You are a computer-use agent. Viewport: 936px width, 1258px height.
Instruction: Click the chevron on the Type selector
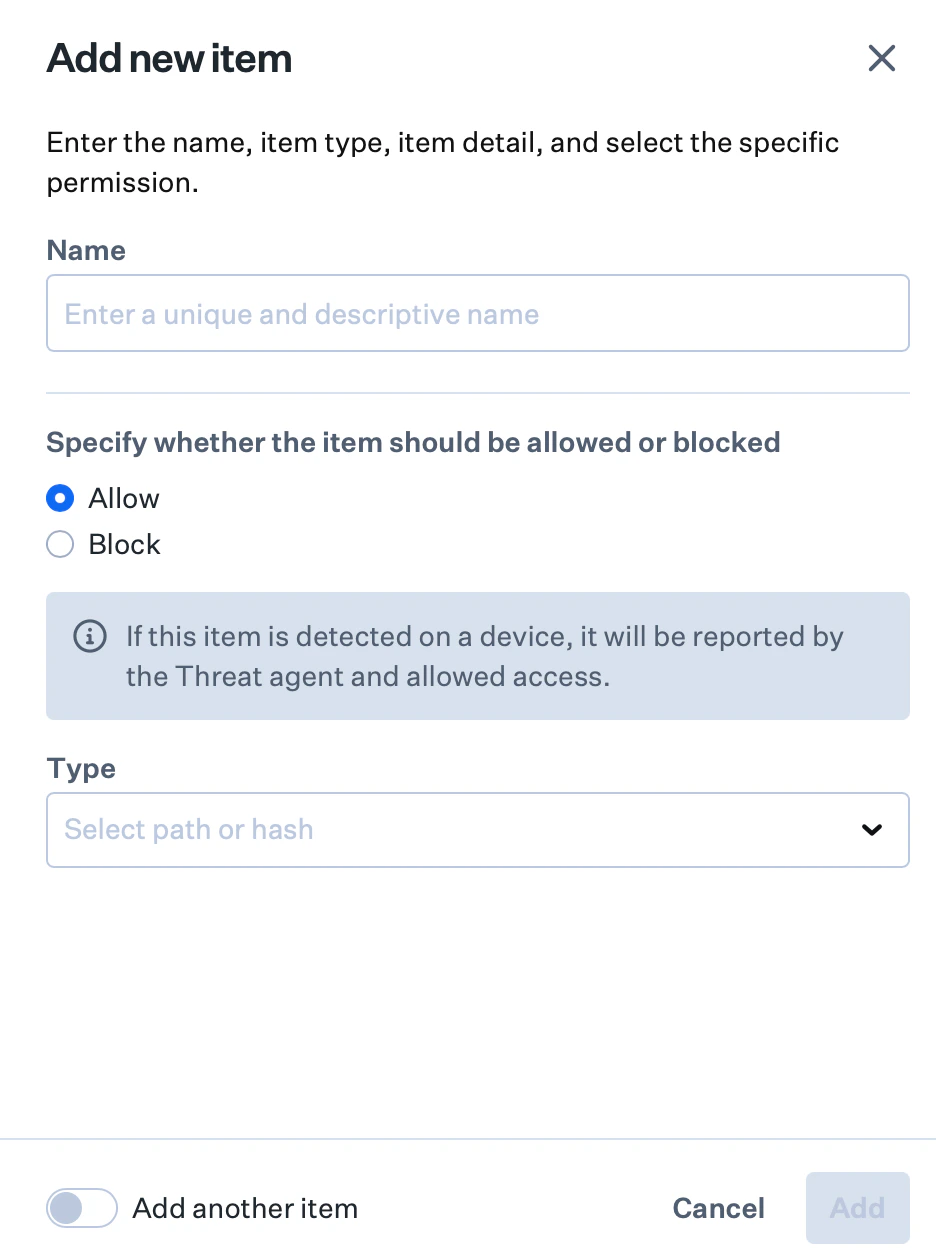point(871,830)
